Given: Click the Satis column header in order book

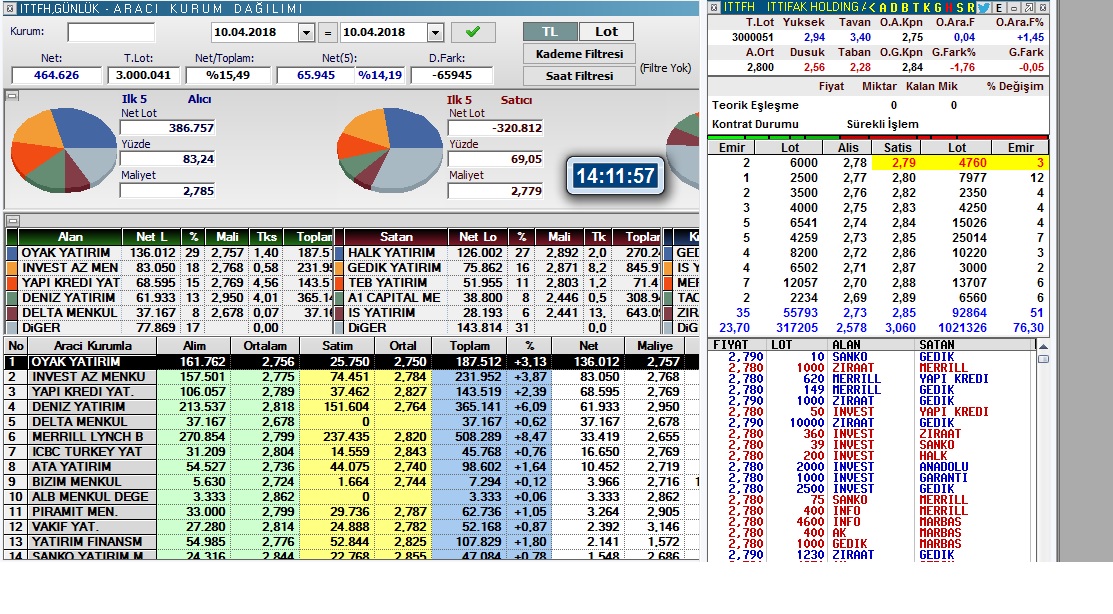Looking at the screenshot, I should click(897, 148).
